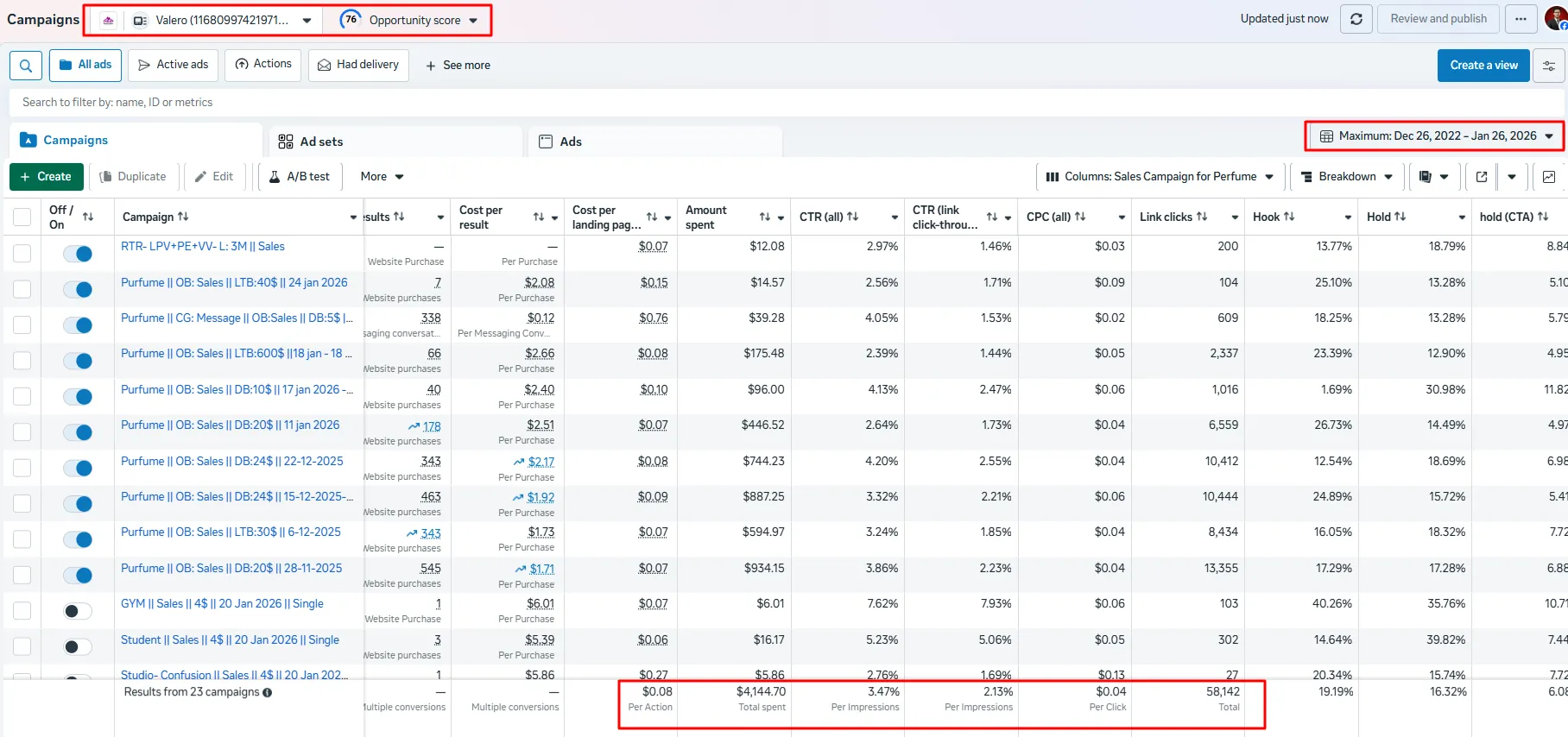Open the filter settings sliders icon
The image size is (1568, 737).
pyautogui.click(x=1549, y=66)
